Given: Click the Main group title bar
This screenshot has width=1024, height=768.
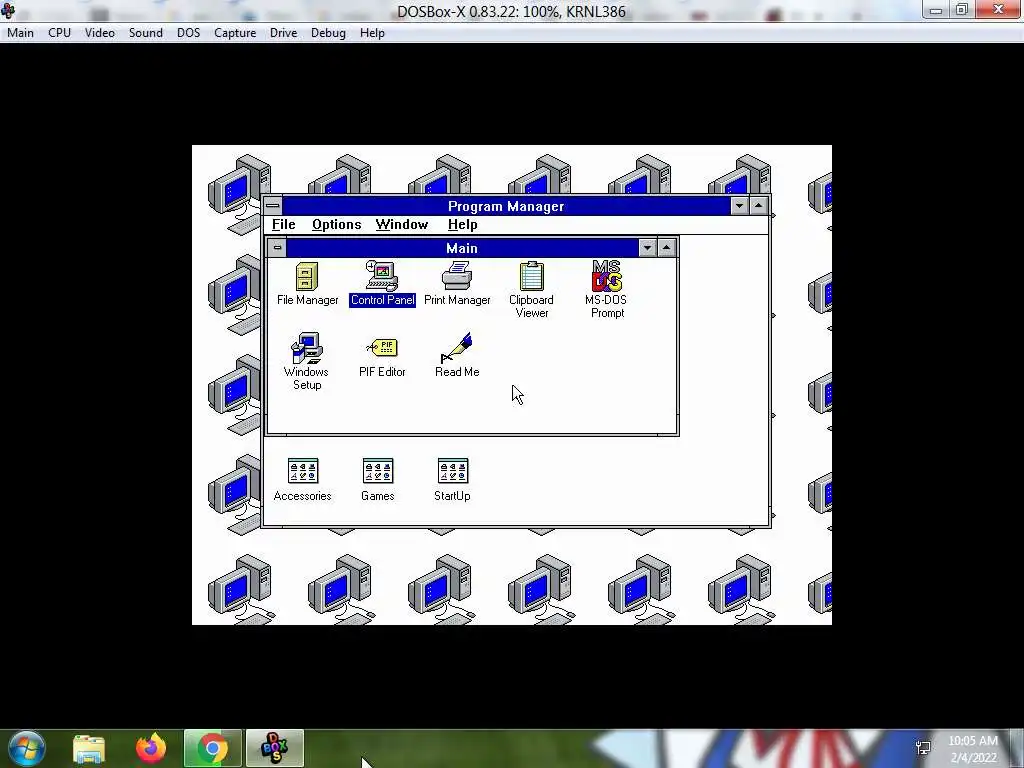Looking at the screenshot, I should pos(462,248).
